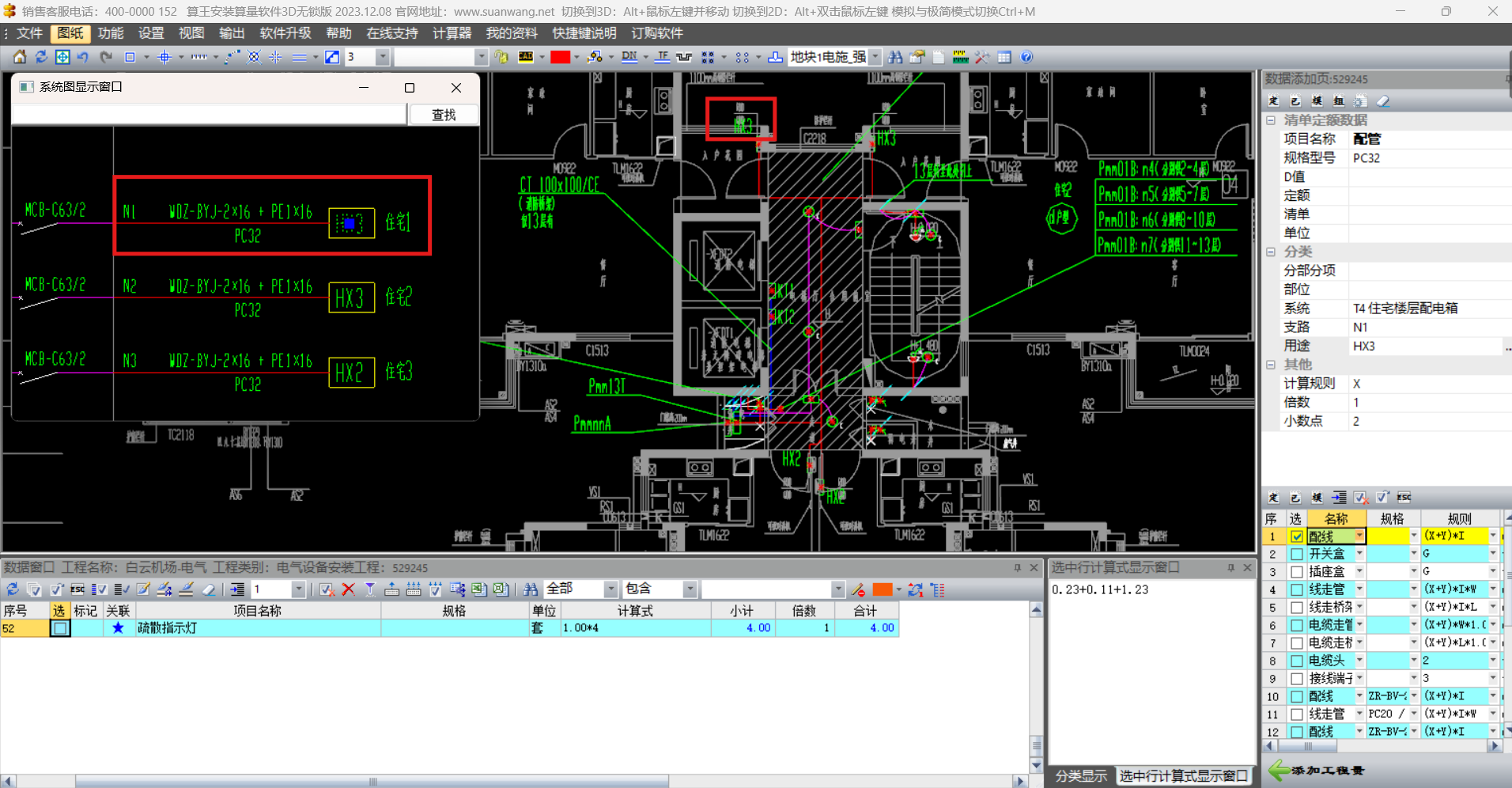Collapse the 分类 section

(x=1271, y=252)
